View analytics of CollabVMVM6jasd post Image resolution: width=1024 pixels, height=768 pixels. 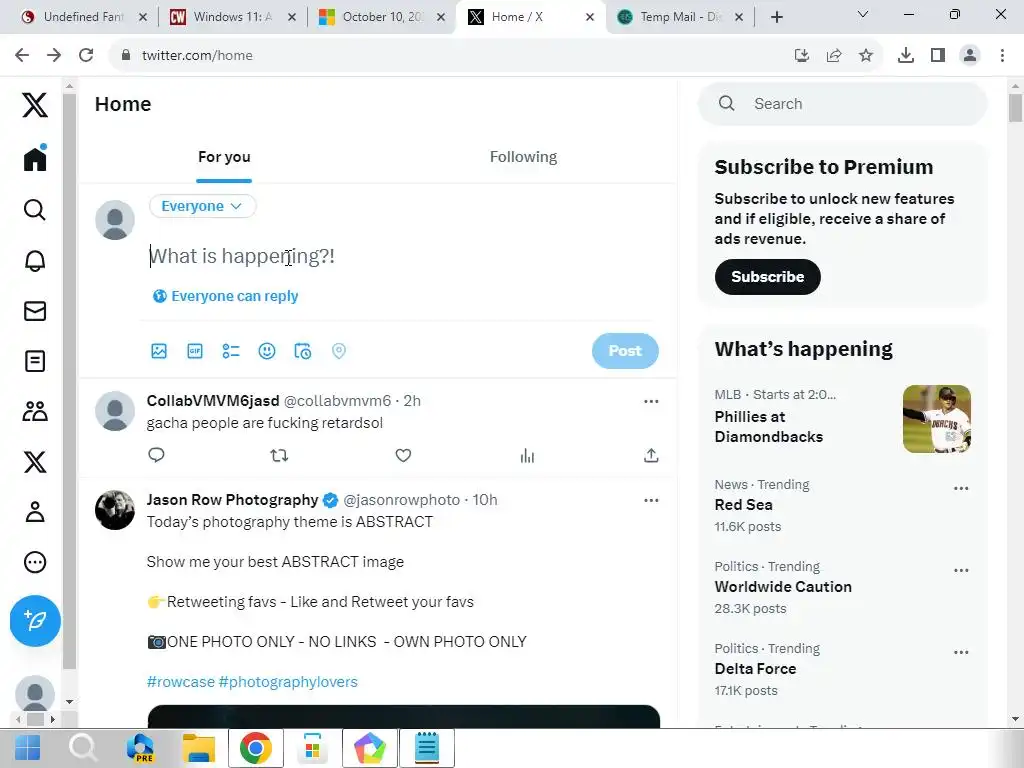coord(527,455)
